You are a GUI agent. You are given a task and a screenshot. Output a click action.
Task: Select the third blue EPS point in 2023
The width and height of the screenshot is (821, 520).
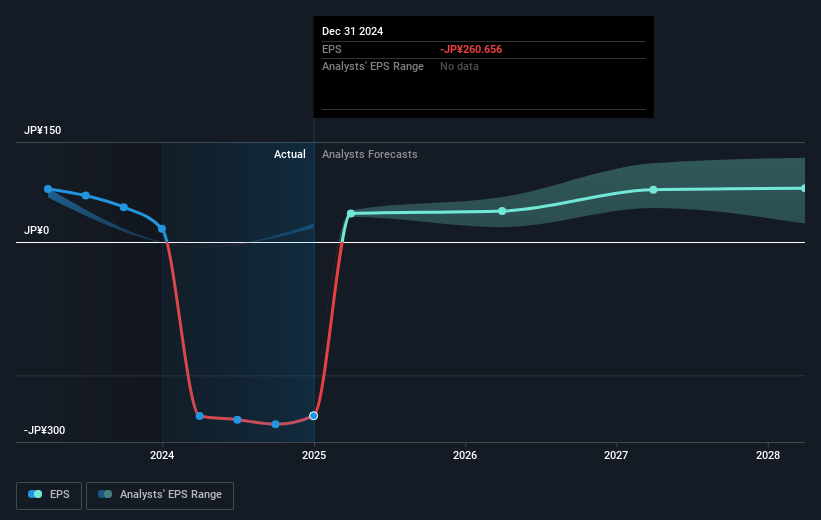click(124, 207)
